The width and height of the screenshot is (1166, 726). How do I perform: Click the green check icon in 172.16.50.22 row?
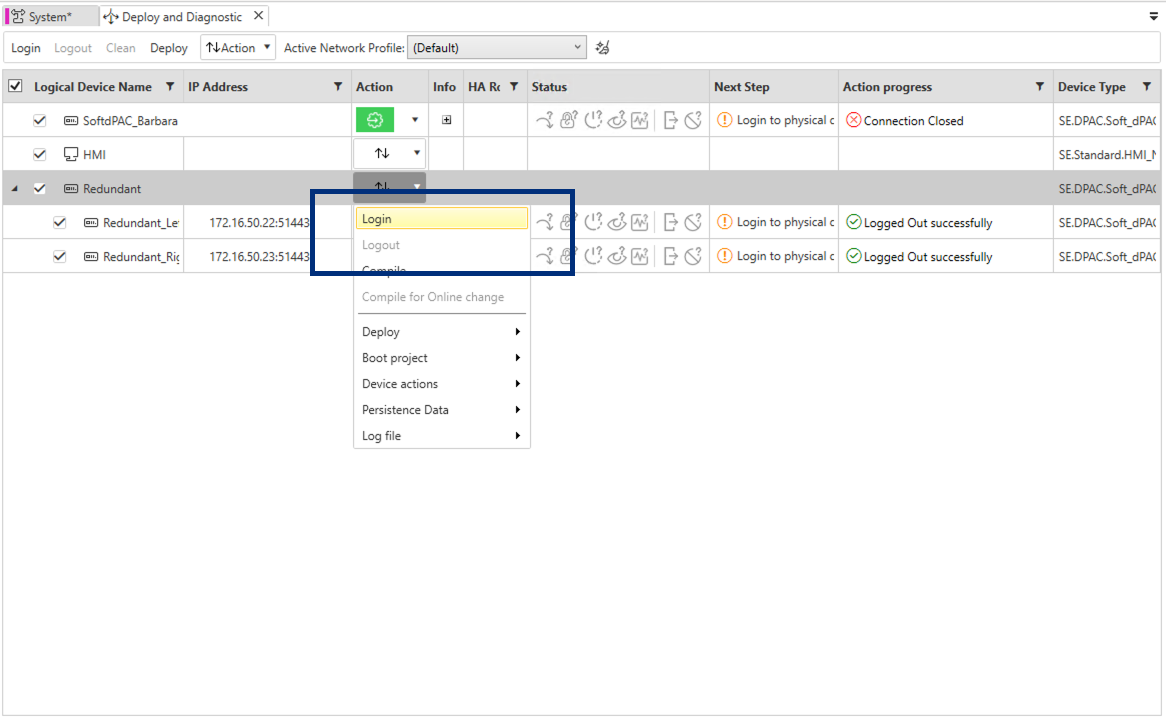[854, 222]
